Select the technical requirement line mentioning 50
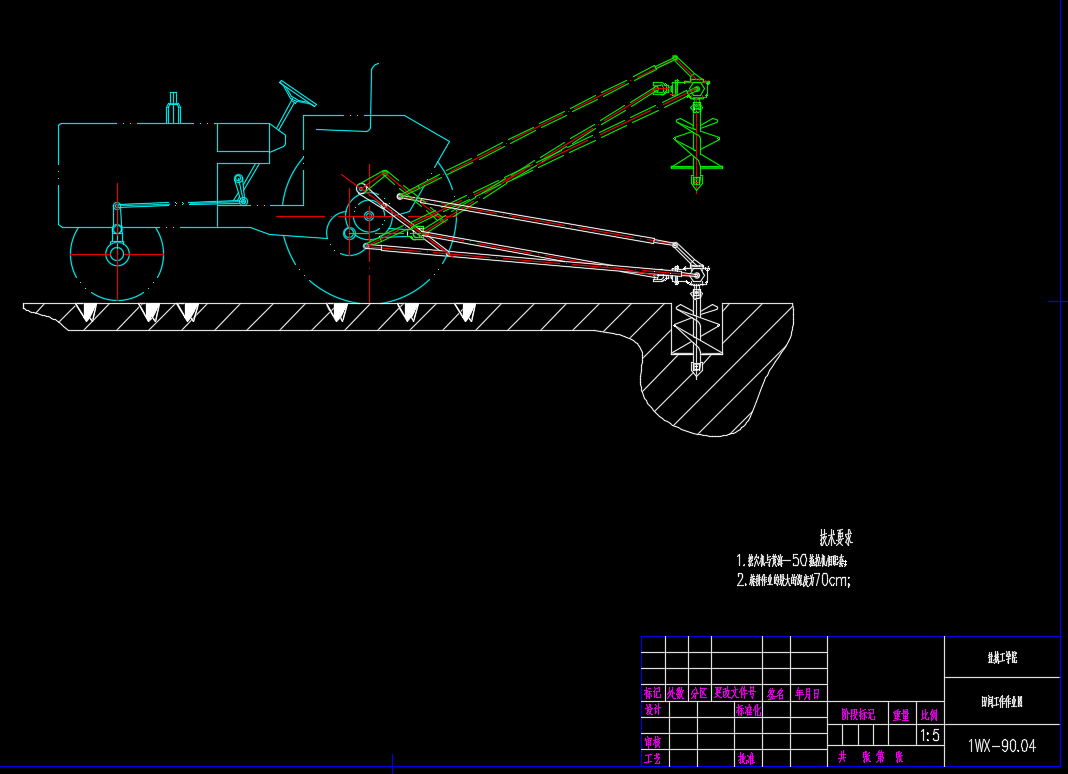The width and height of the screenshot is (1068, 774). [x=791, y=560]
